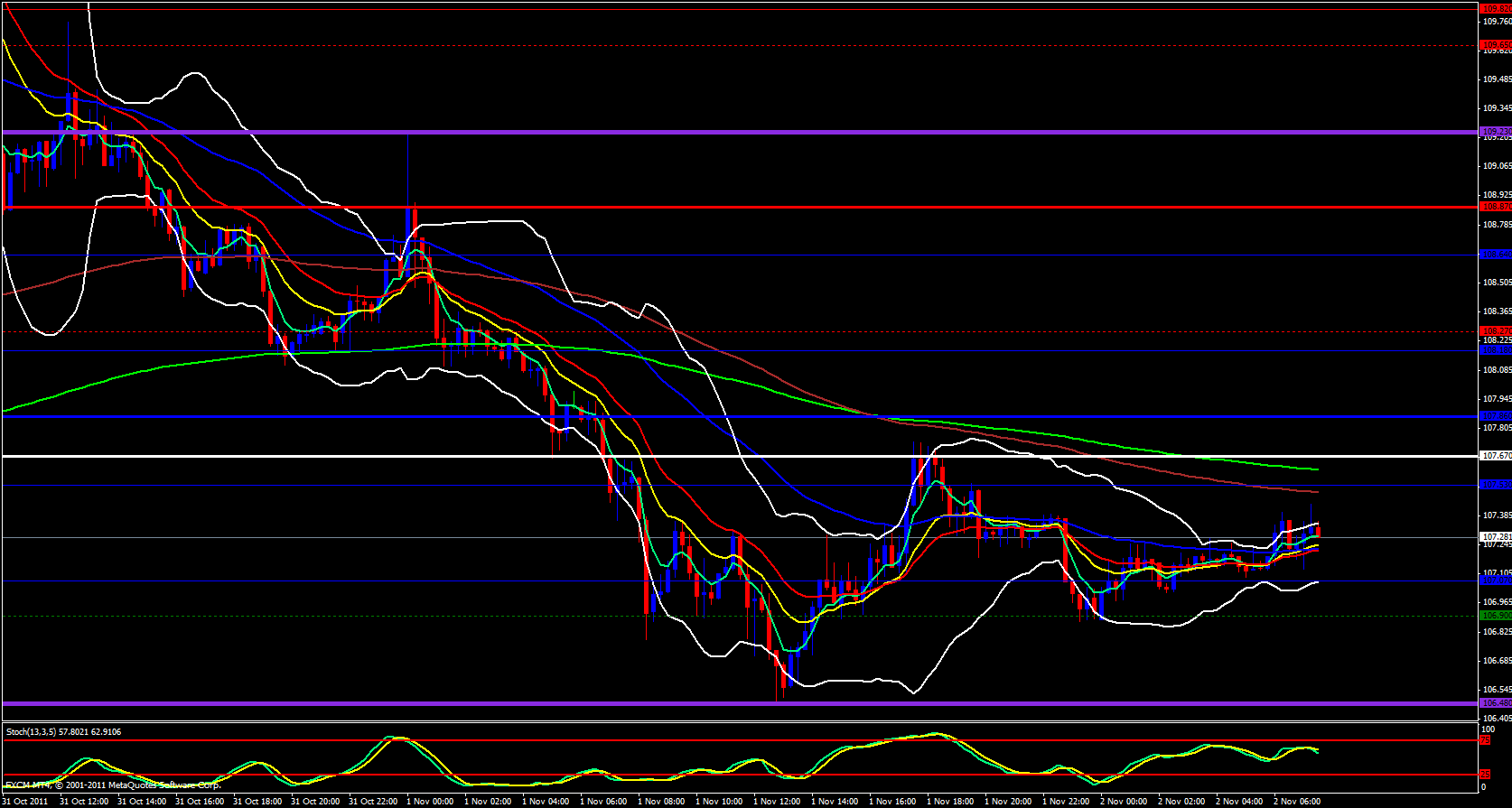Click the green 106.900 price label
The width and height of the screenshot is (1512, 808).
pyautogui.click(x=1495, y=616)
